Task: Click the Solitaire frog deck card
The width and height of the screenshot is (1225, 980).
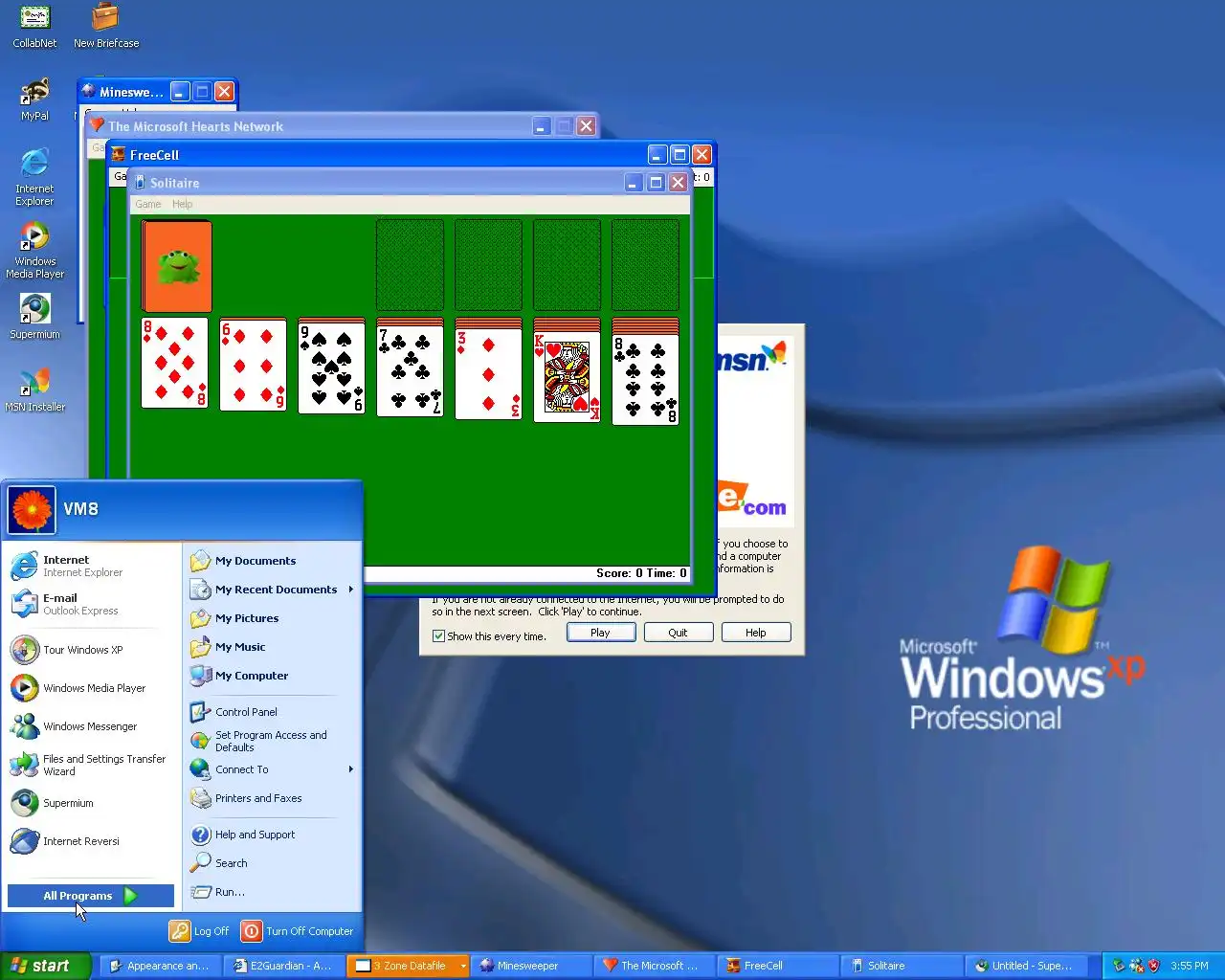Action: pos(177,266)
